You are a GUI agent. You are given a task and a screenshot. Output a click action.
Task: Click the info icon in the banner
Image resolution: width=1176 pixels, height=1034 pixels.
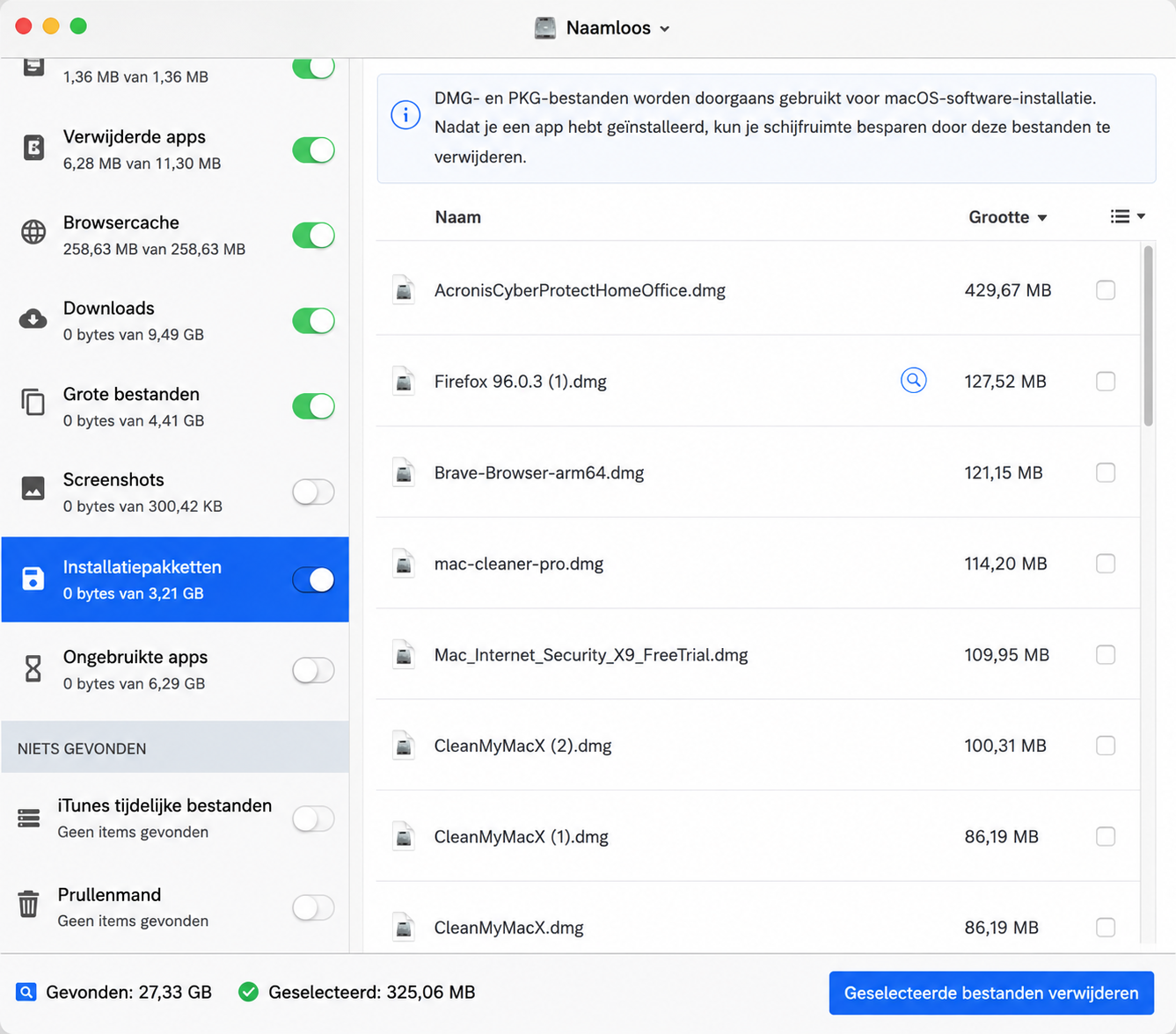405,114
